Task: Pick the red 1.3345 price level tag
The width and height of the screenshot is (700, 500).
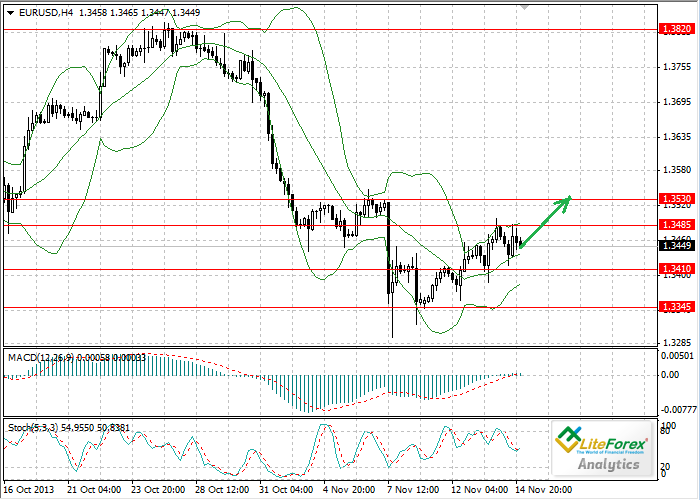Action: point(675,307)
